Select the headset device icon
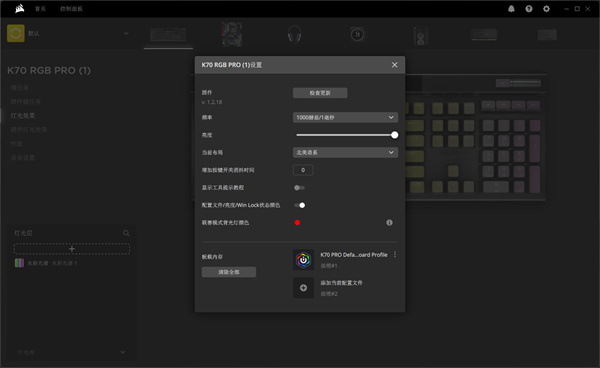 (294, 34)
